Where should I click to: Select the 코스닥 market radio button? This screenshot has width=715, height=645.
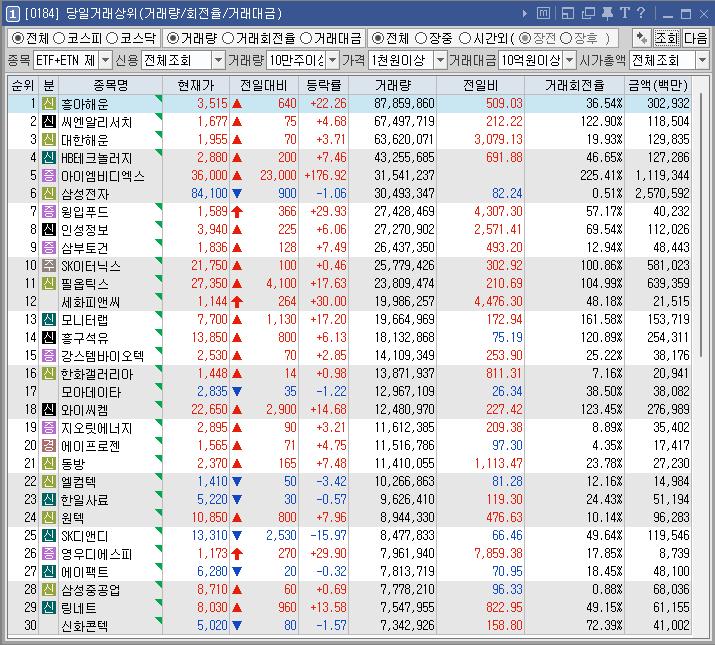point(112,38)
